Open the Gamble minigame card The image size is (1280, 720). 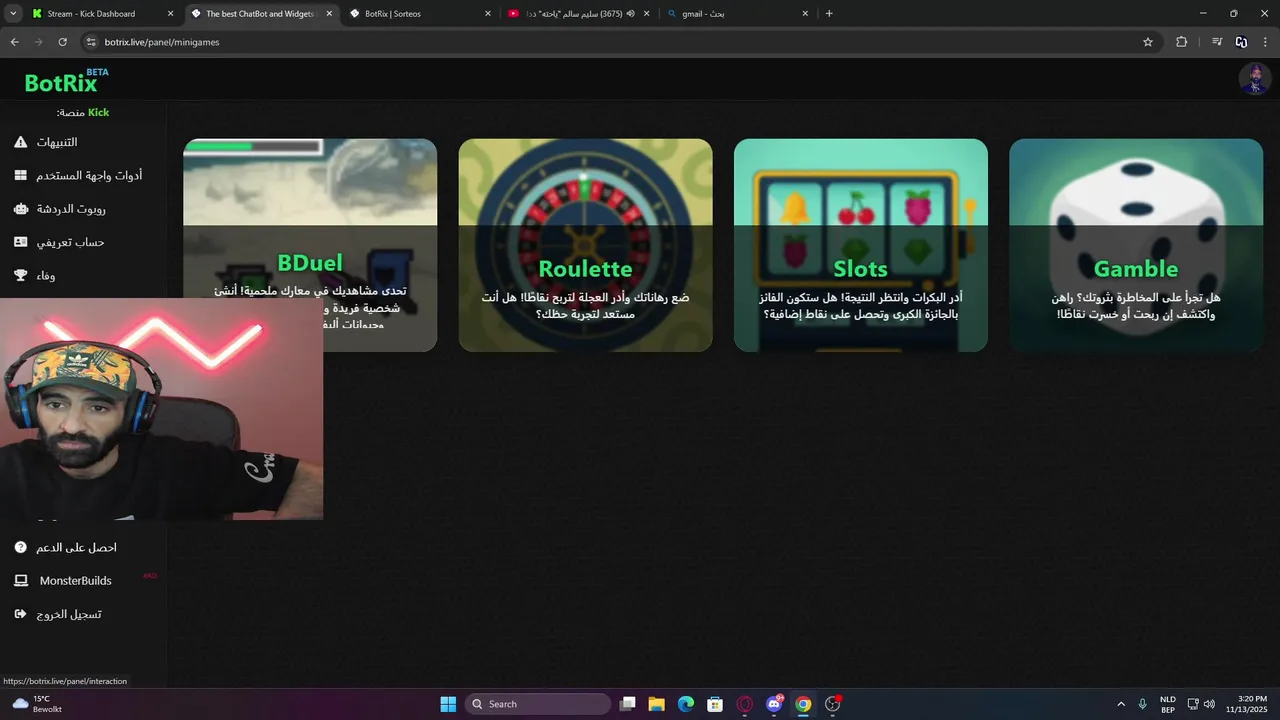[1136, 245]
